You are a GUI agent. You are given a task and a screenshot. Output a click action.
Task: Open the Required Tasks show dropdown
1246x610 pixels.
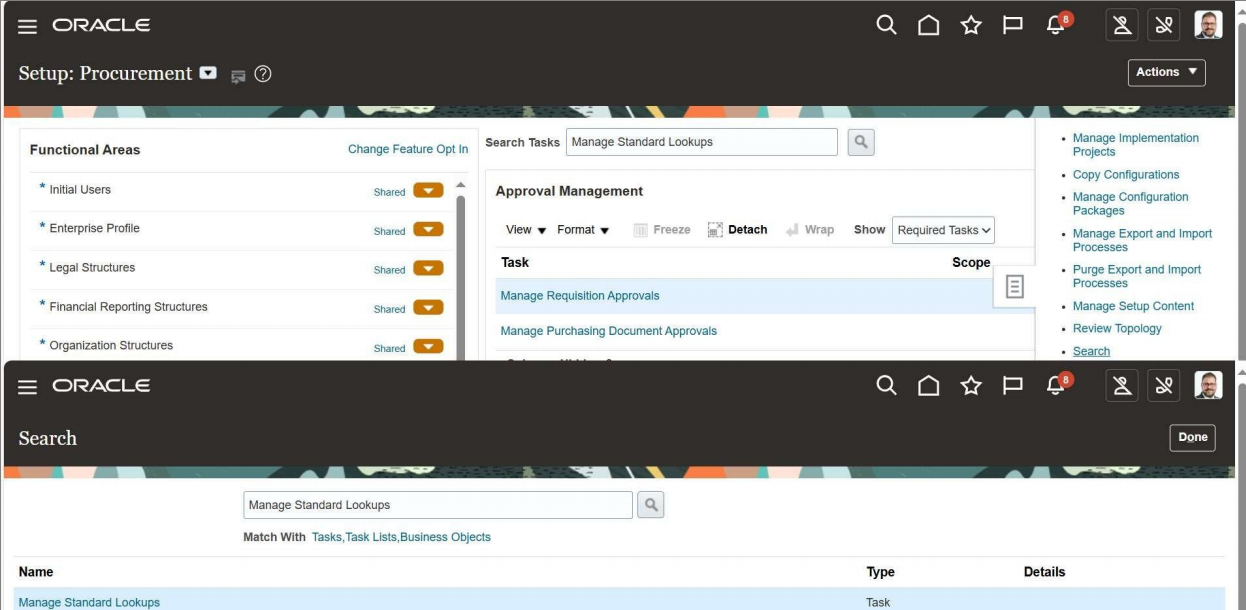941,229
